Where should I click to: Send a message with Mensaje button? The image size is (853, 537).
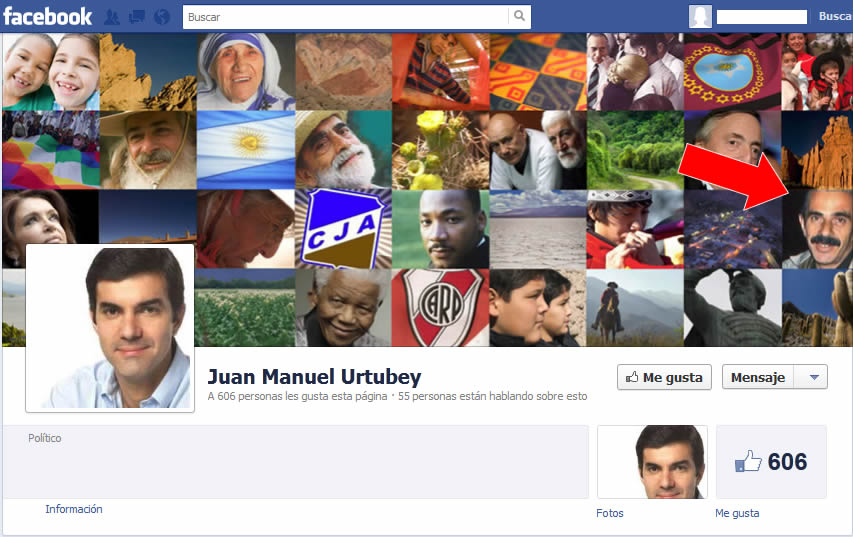(758, 377)
